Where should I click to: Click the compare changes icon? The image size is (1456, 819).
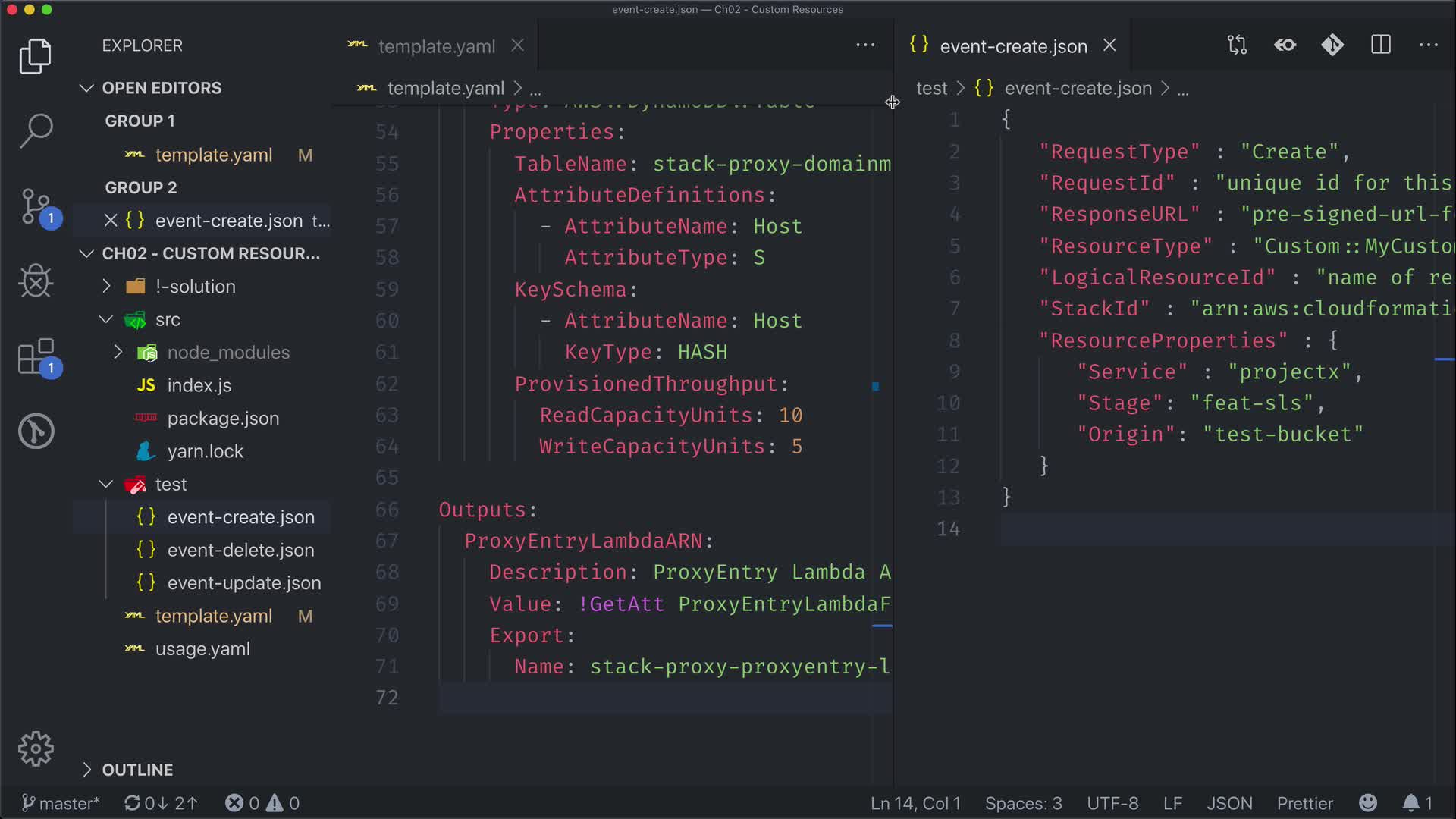point(1237,45)
